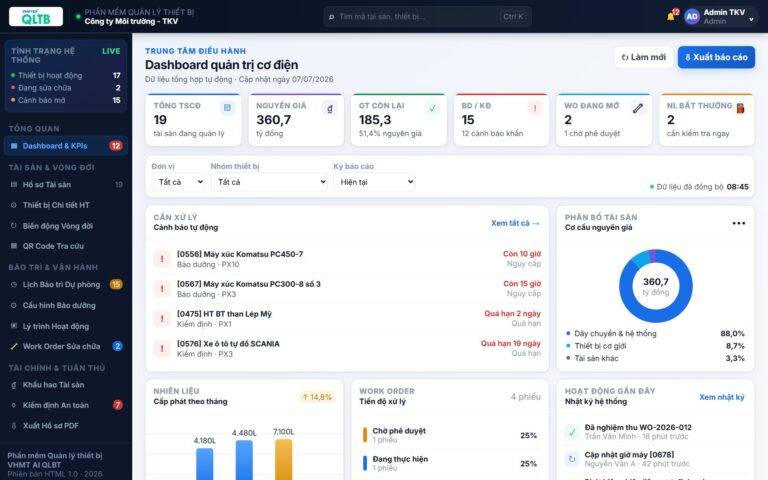
Task: Open the notification bell
Action: click(671, 16)
